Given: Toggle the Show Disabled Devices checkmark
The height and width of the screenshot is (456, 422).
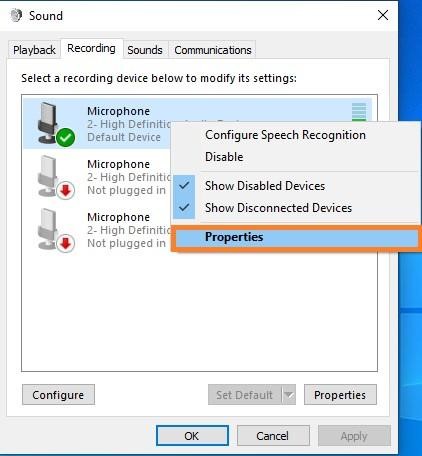Looking at the screenshot, I should coord(184,186).
